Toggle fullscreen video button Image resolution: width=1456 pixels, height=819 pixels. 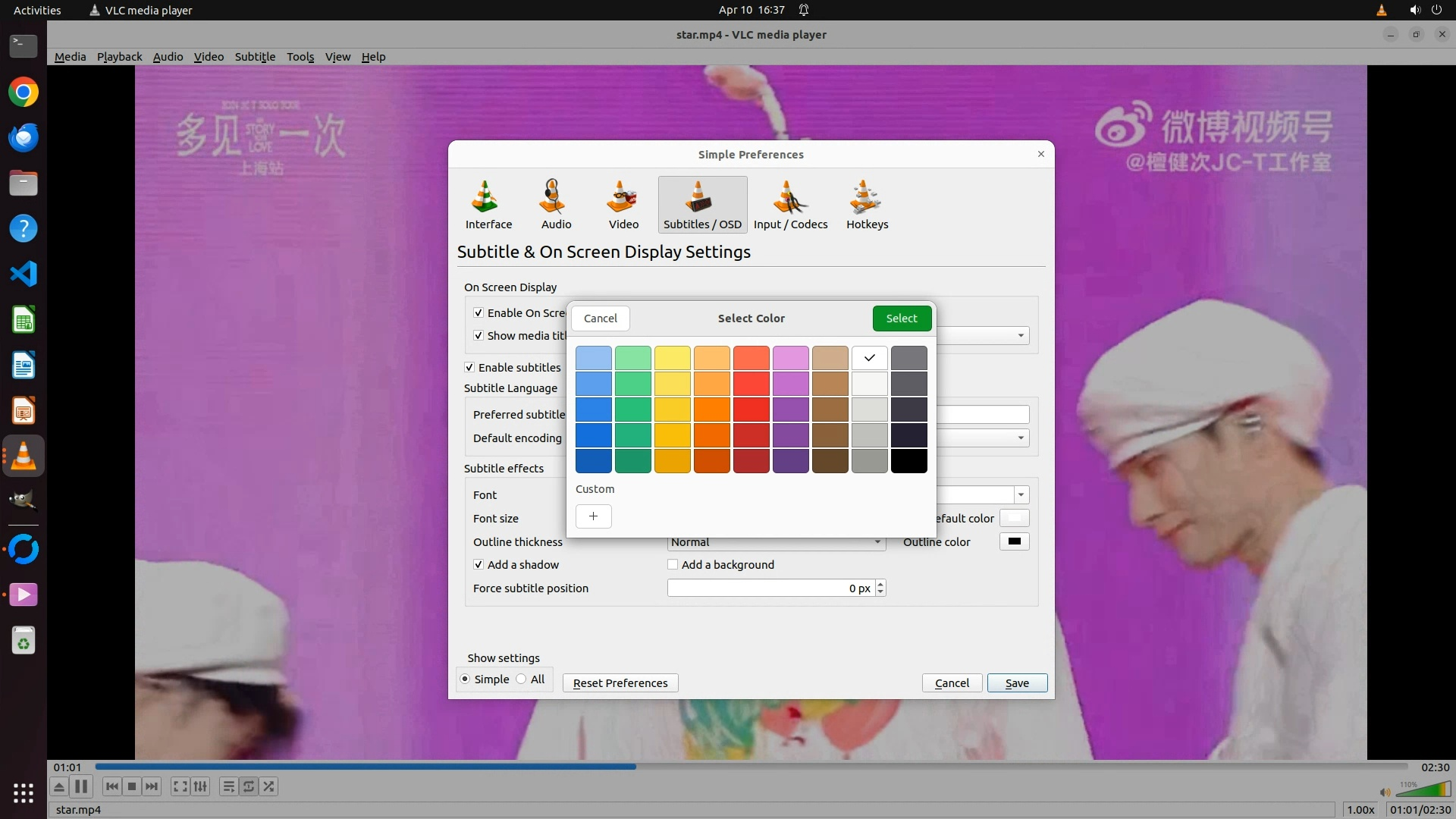[x=180, y=786]
